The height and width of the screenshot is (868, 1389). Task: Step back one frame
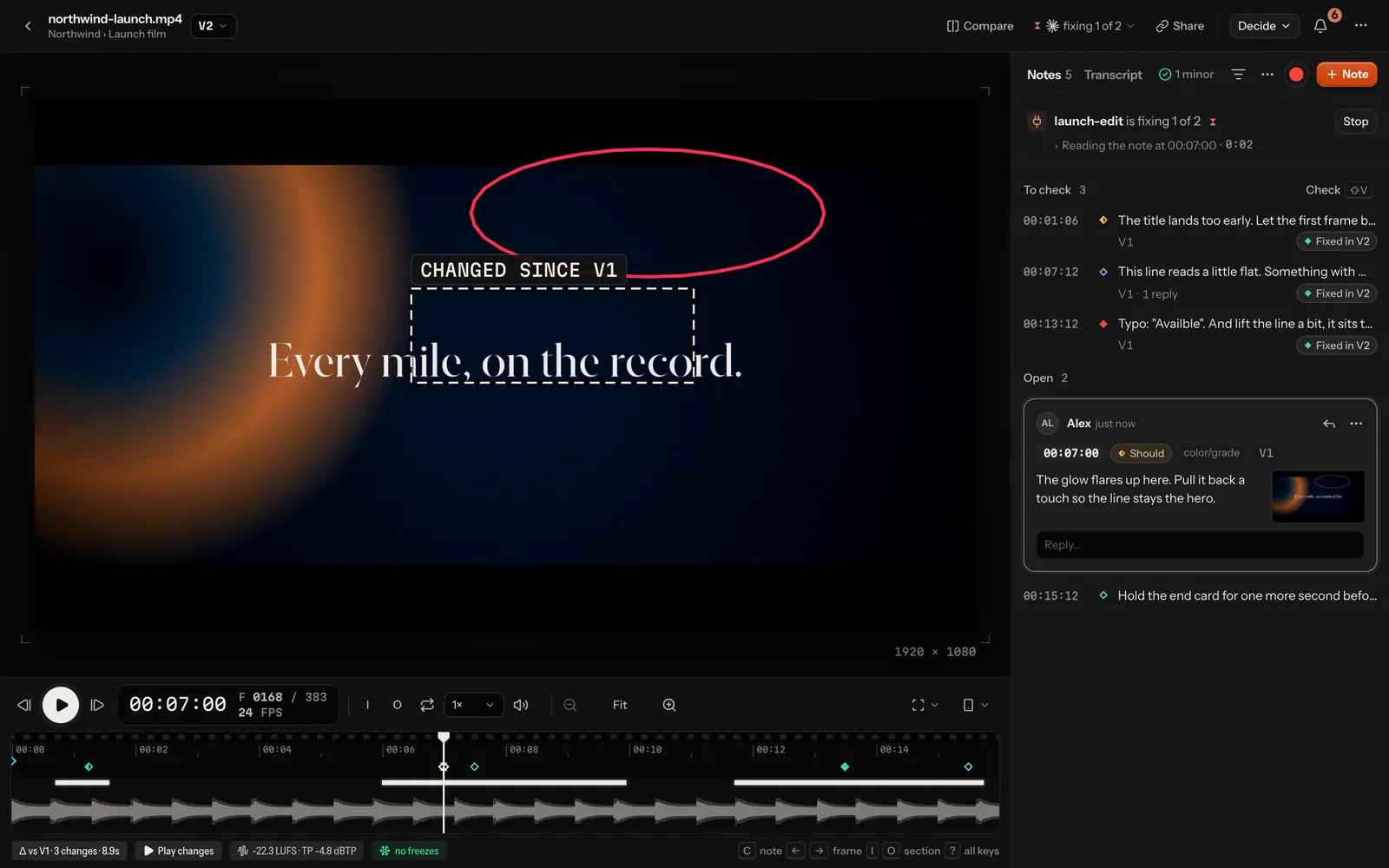24,705
